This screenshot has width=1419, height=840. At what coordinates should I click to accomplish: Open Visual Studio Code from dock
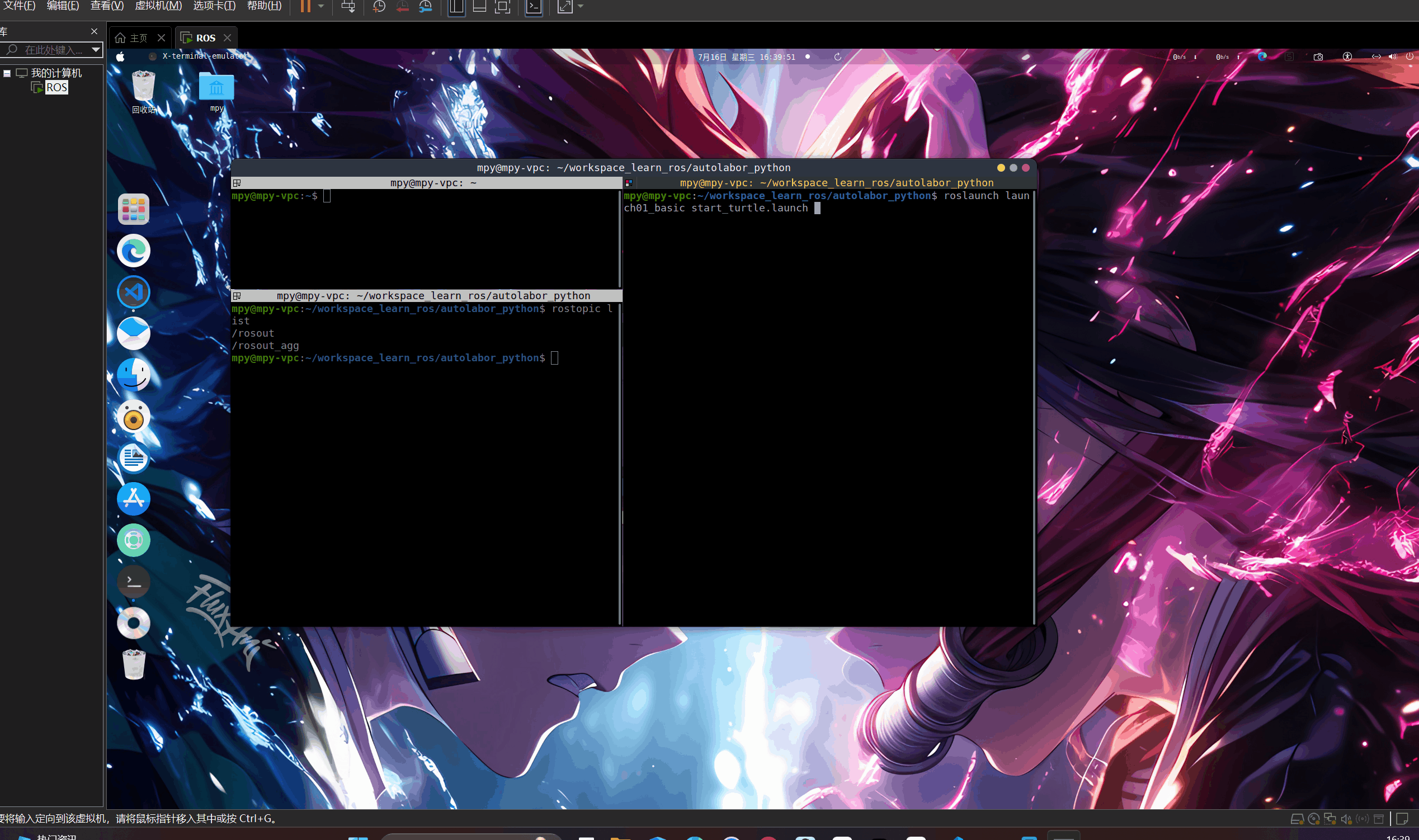[134, 292]
